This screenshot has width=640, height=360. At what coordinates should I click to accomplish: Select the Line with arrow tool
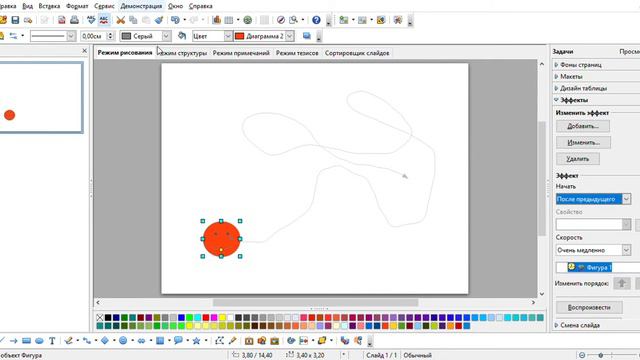[13, 340]
